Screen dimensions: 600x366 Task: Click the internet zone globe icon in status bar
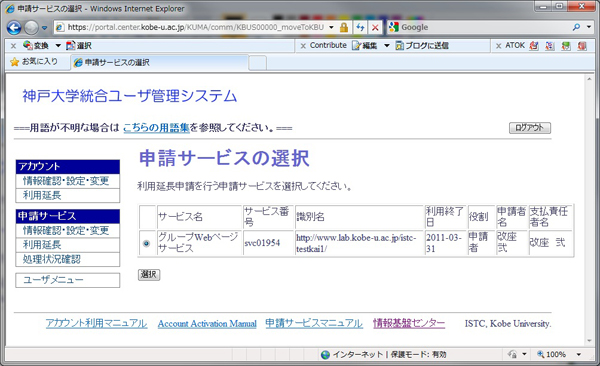[325, 355]
